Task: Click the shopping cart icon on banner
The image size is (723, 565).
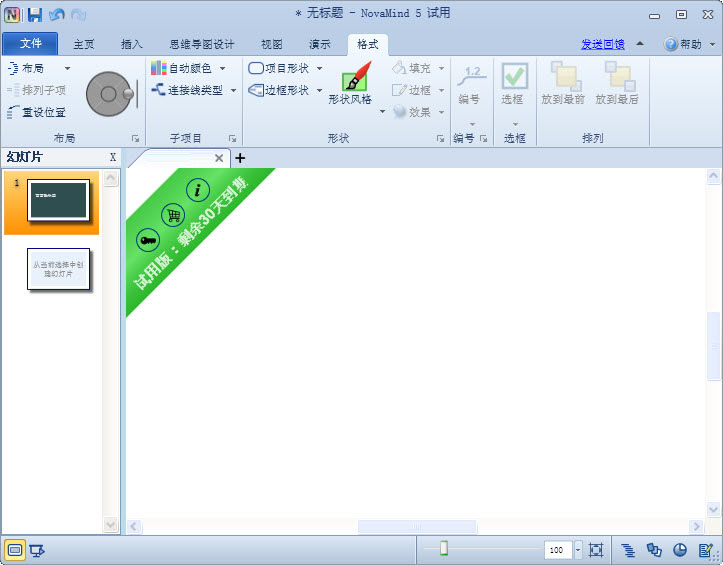Action: pos(174,214)
